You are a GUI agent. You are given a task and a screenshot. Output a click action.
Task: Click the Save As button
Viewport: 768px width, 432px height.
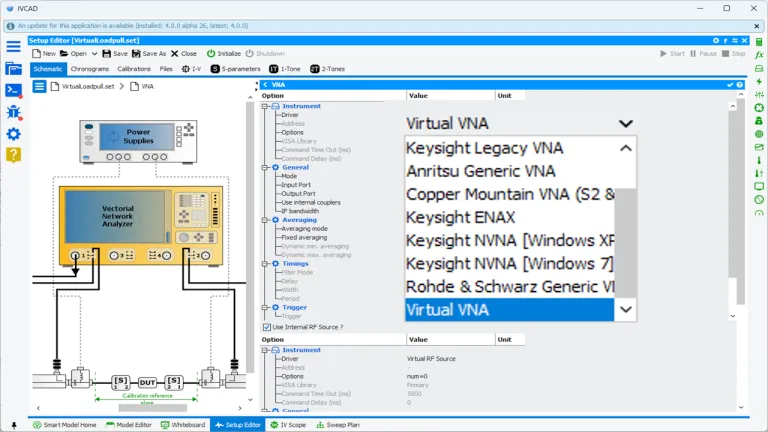pos(149,54)
